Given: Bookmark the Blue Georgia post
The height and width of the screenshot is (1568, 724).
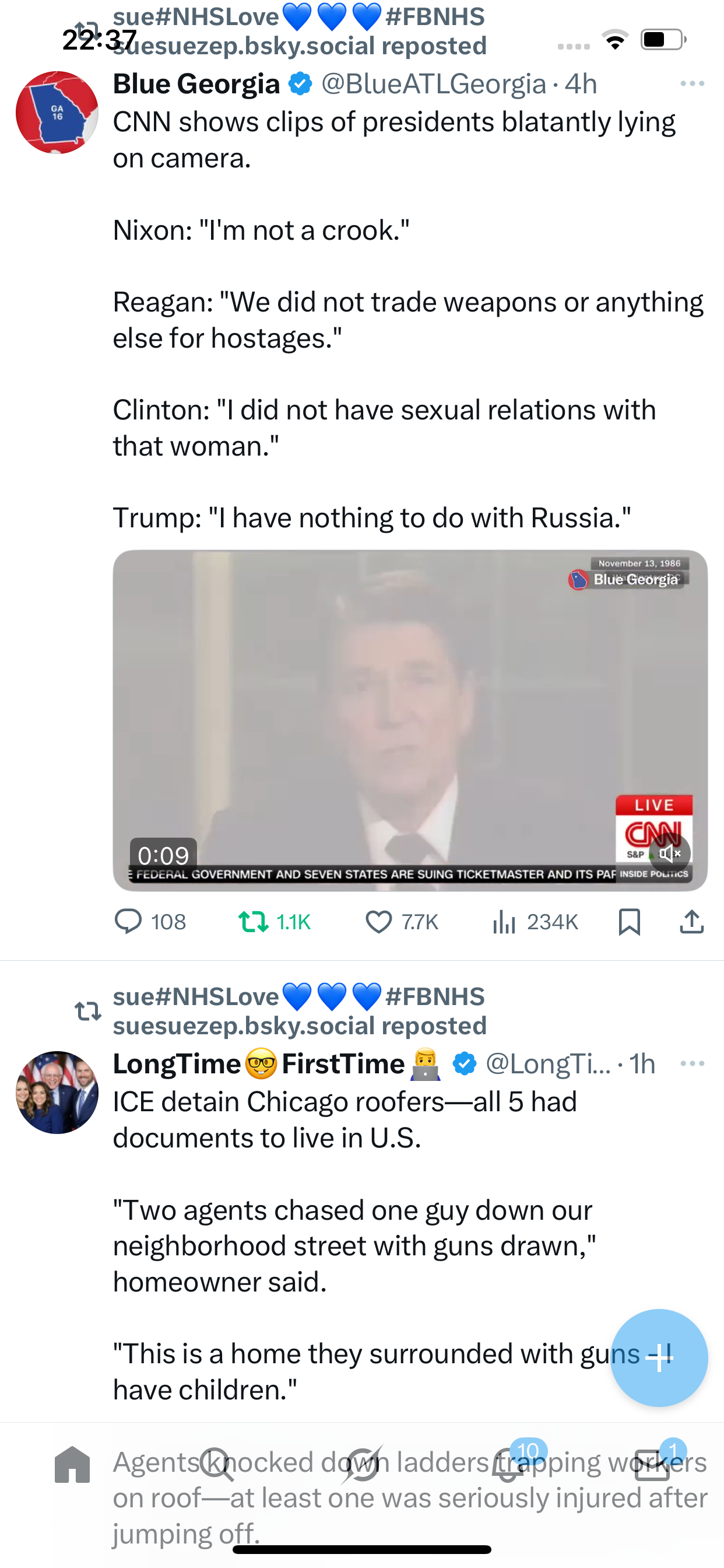Looking at the screenshot, I should tap(629, 922).
